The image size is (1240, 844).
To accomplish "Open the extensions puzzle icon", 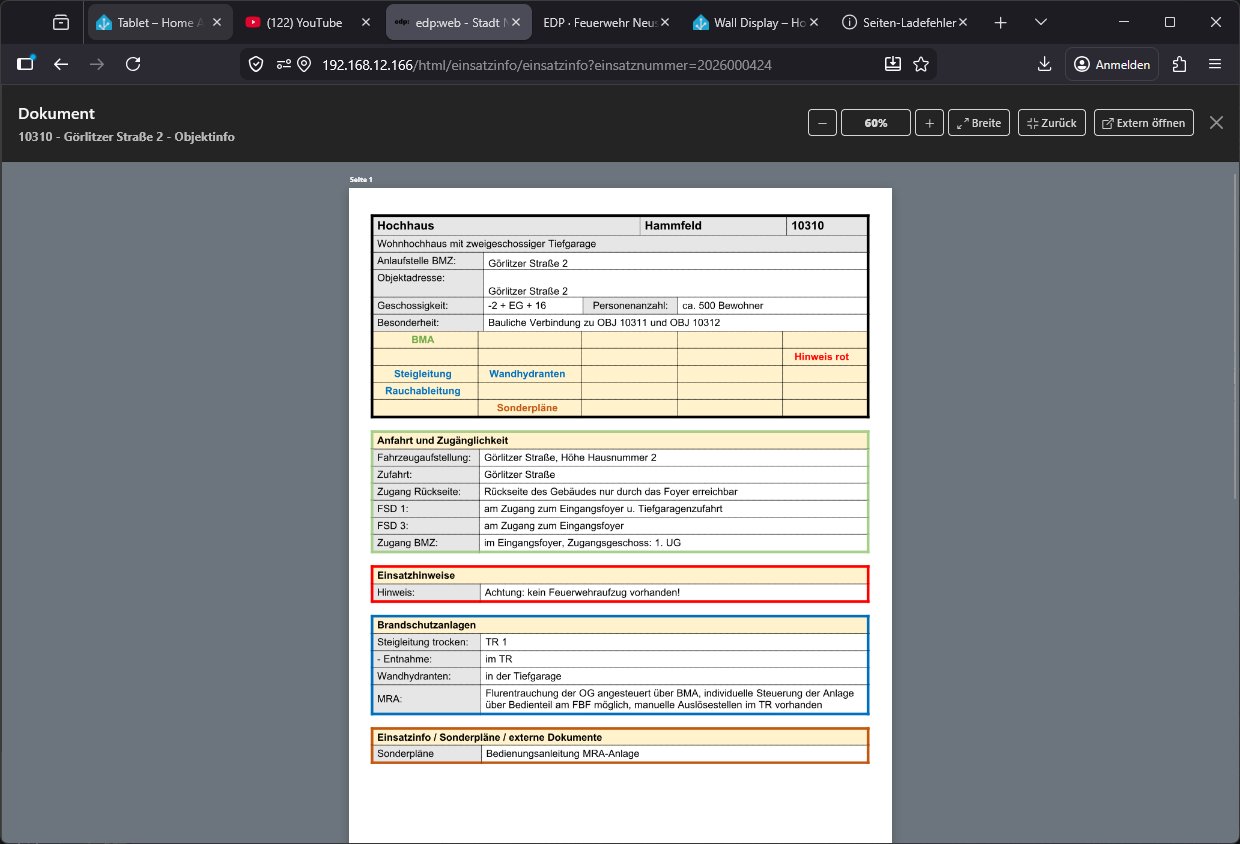I will (1179, 64).
